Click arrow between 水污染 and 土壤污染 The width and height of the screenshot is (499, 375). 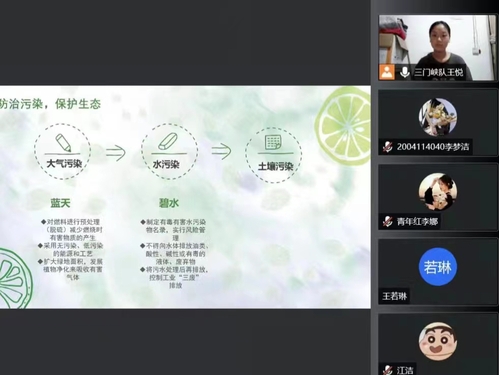click(221, 151)
